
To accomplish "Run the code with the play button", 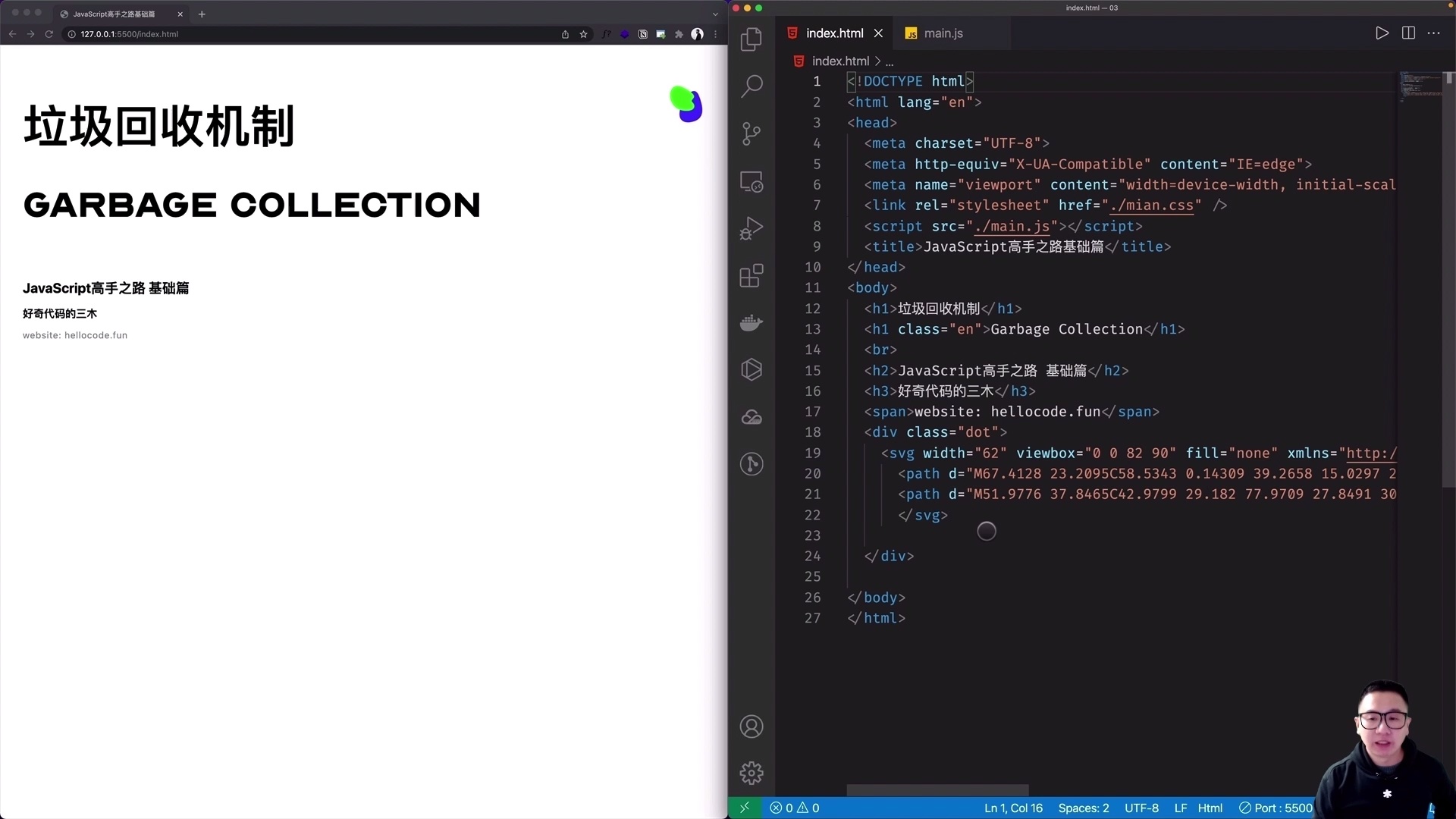I will pyautogui.click(x=1382, y=33).
